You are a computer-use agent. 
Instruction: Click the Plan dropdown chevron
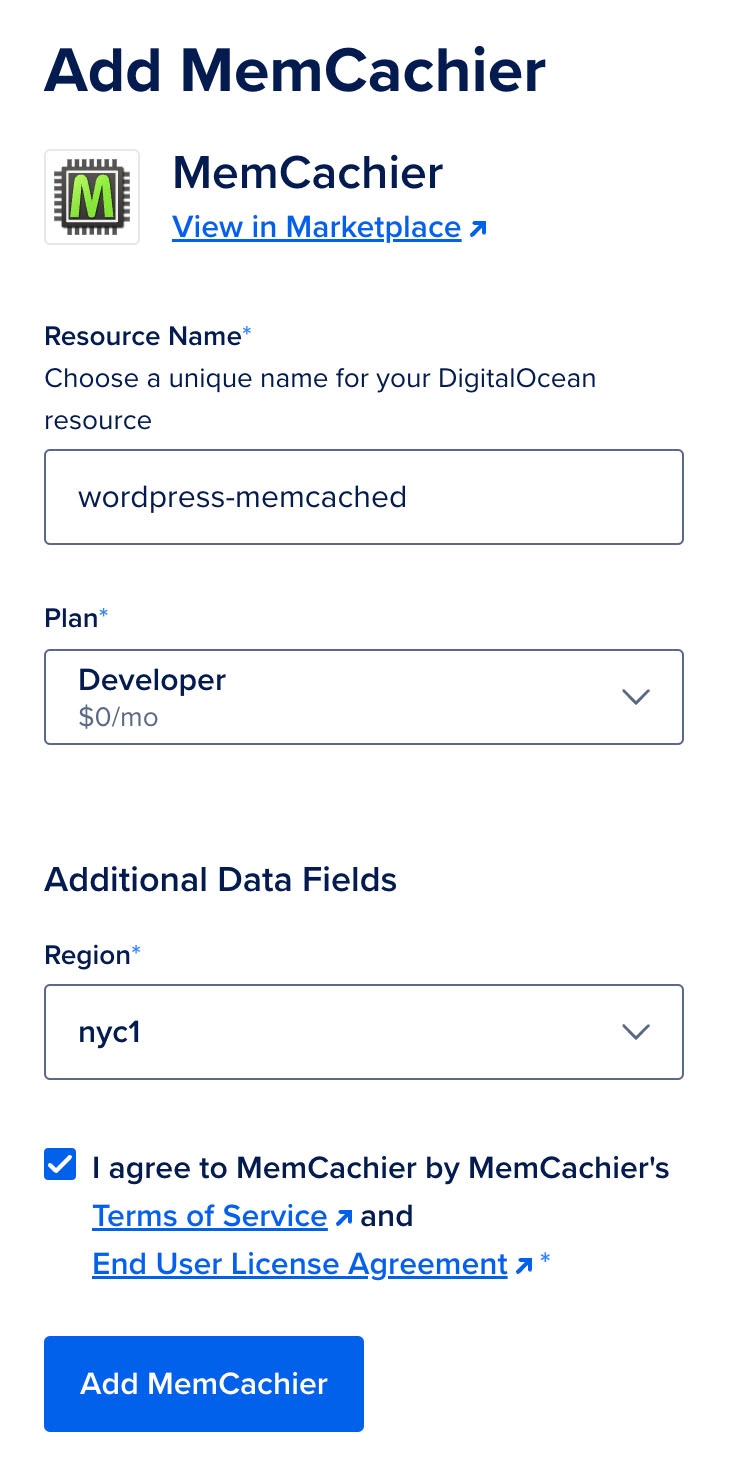(x=636, y=697)
